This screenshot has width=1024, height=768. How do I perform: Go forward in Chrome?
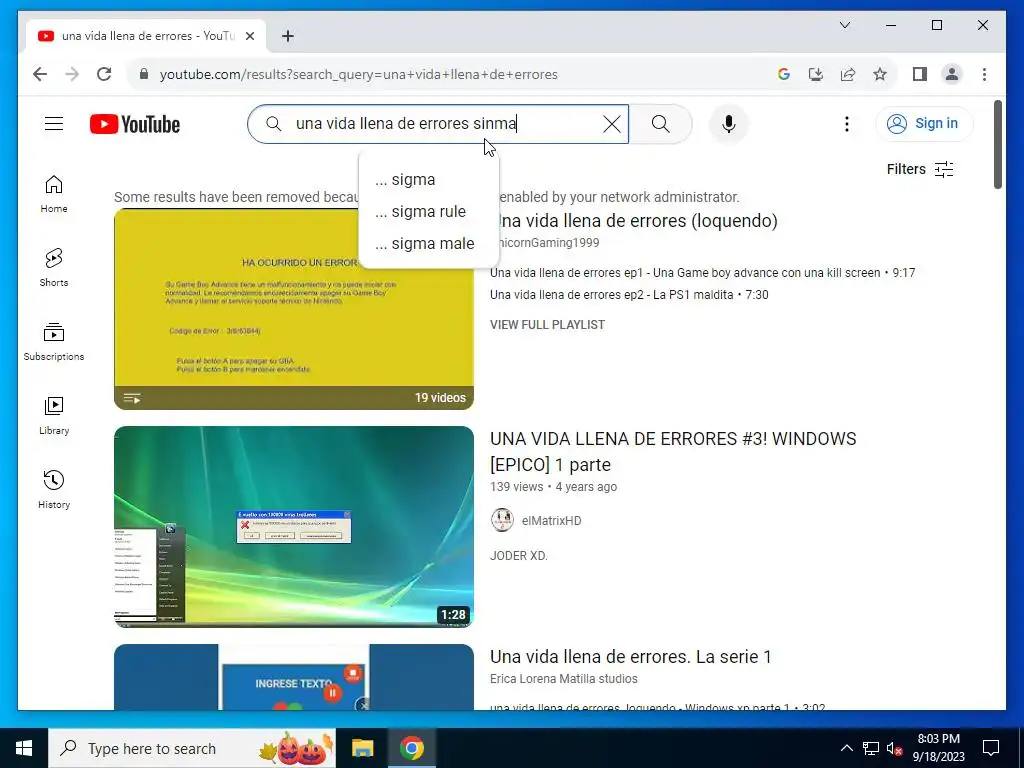pyautogui.click(x=72, y=74)
